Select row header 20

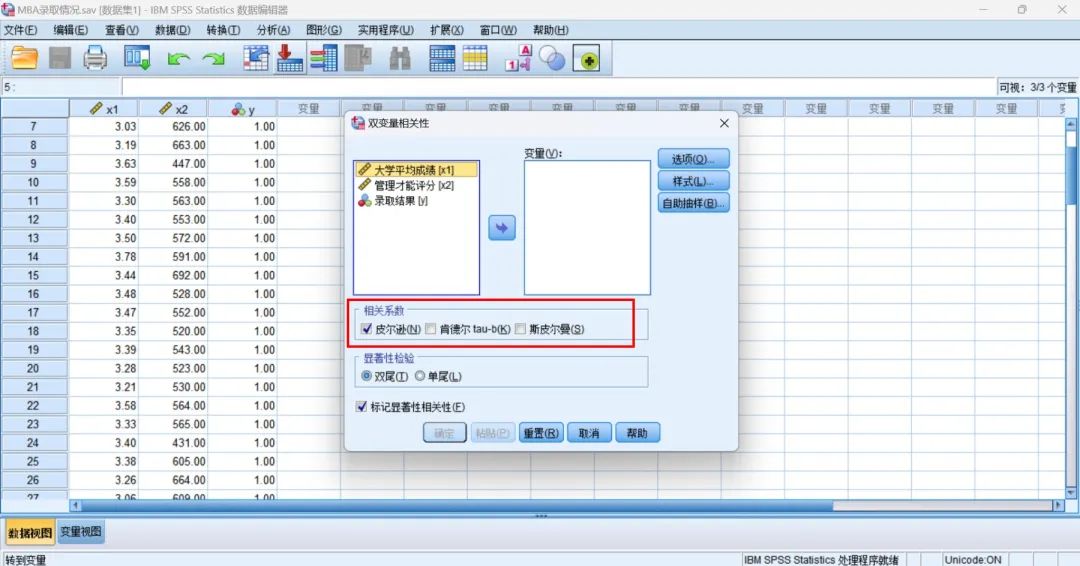click(33, 368)
